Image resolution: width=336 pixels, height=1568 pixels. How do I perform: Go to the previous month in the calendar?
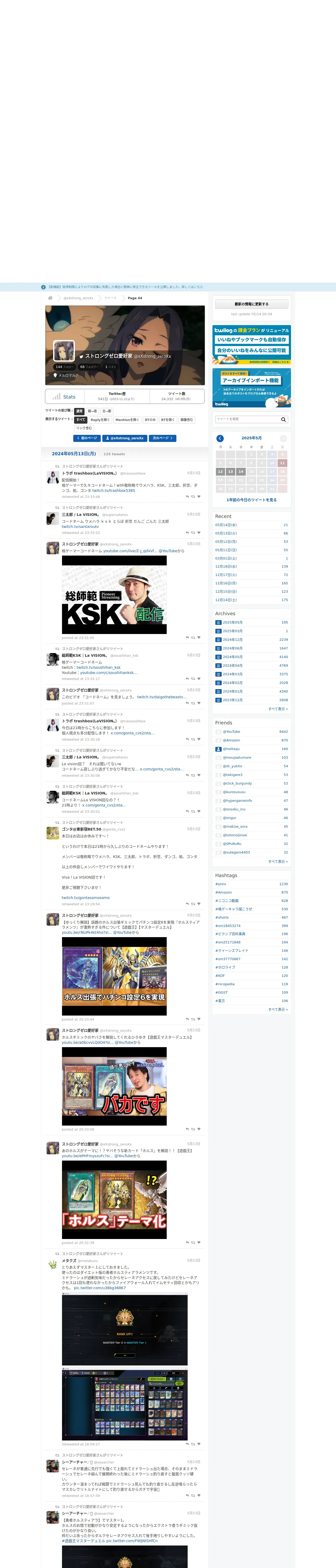pos(220,438)
